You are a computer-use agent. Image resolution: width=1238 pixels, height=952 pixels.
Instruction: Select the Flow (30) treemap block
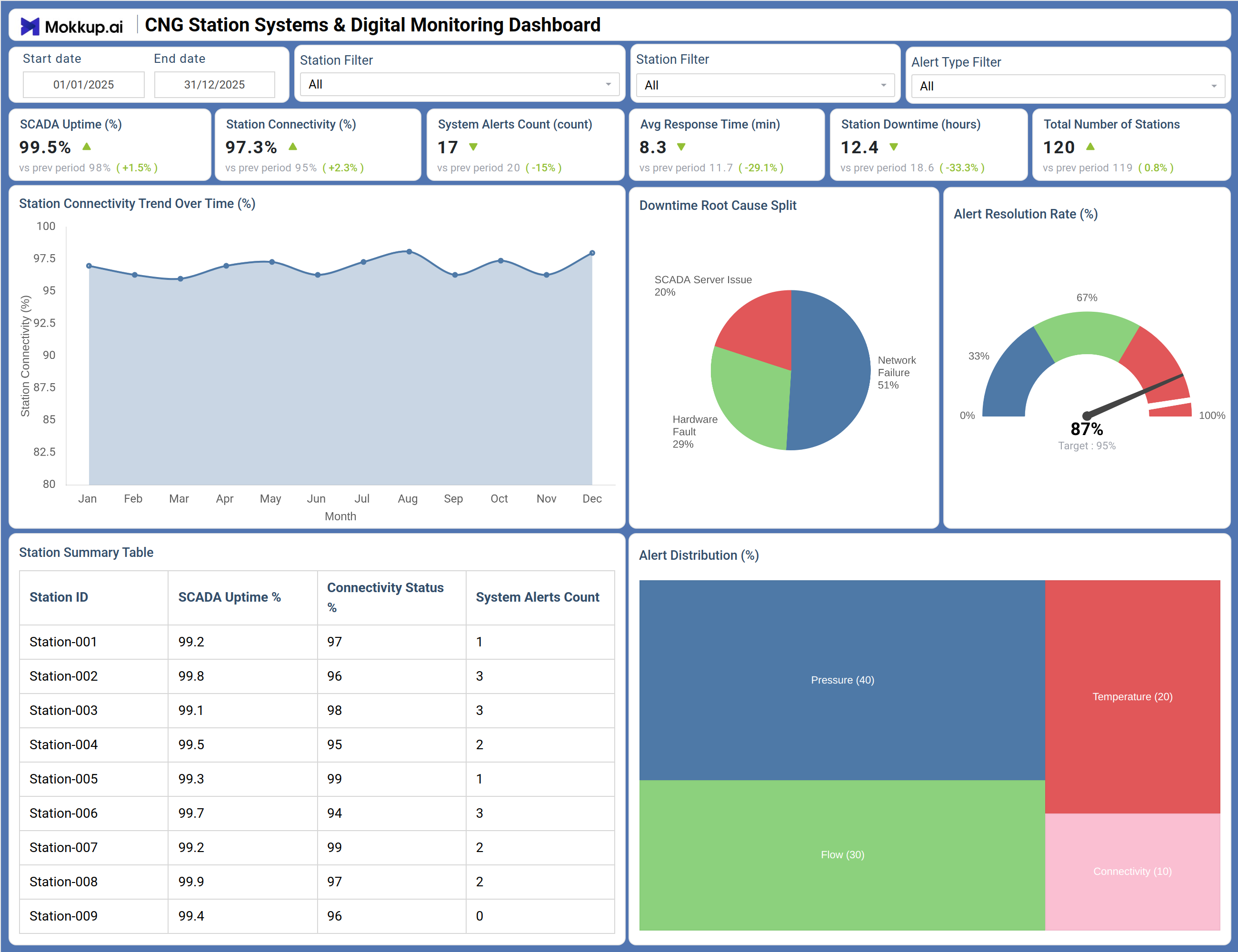(x=842, y=854)
